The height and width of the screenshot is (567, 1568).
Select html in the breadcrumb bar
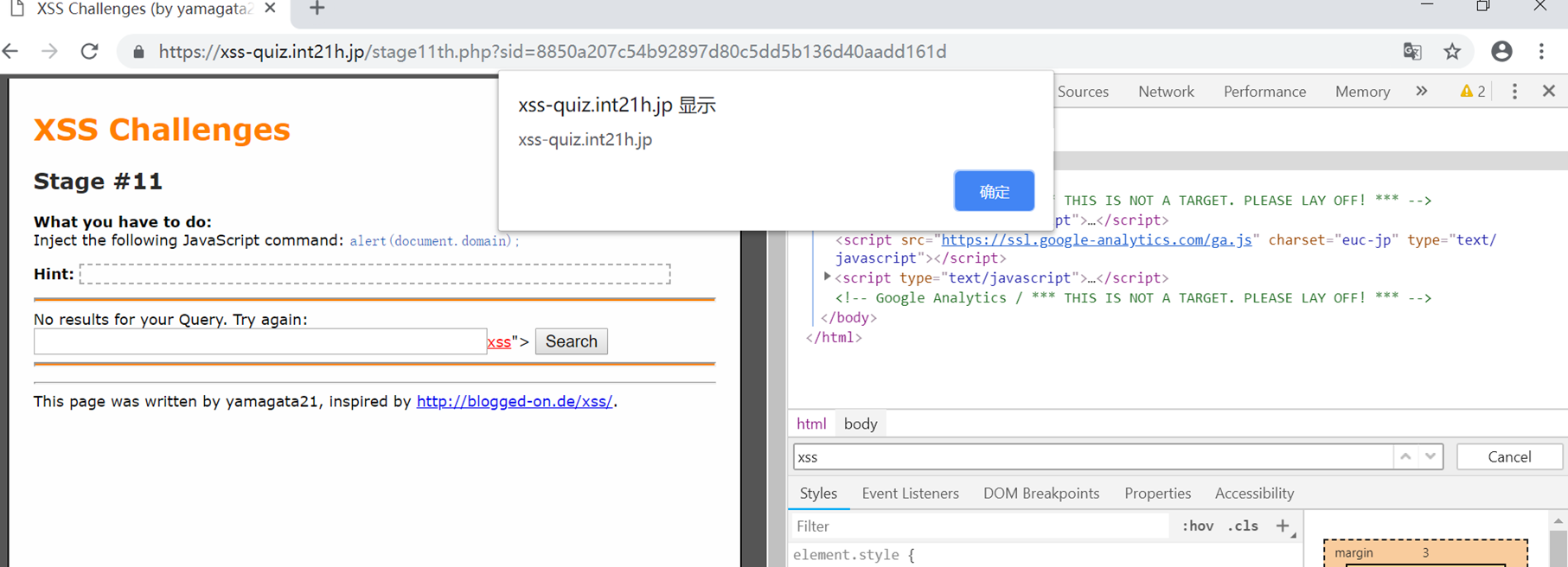(810, 424)
